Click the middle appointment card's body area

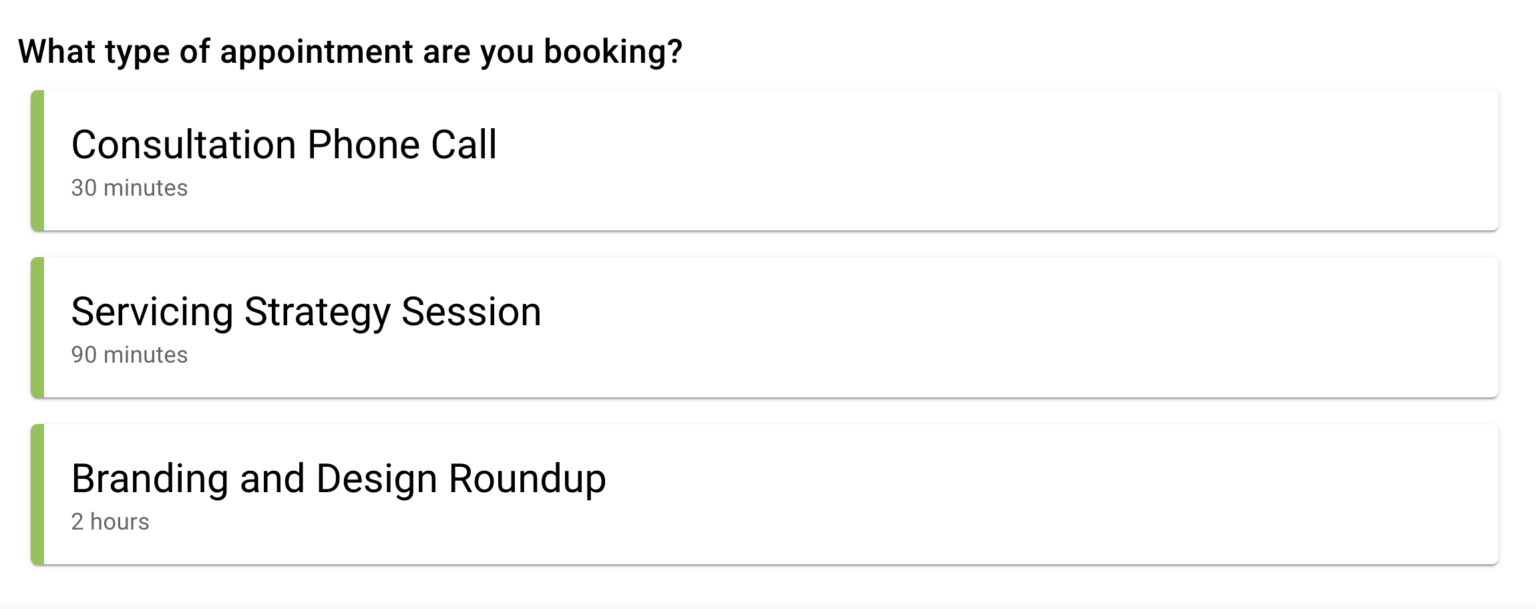pos(900,327)
